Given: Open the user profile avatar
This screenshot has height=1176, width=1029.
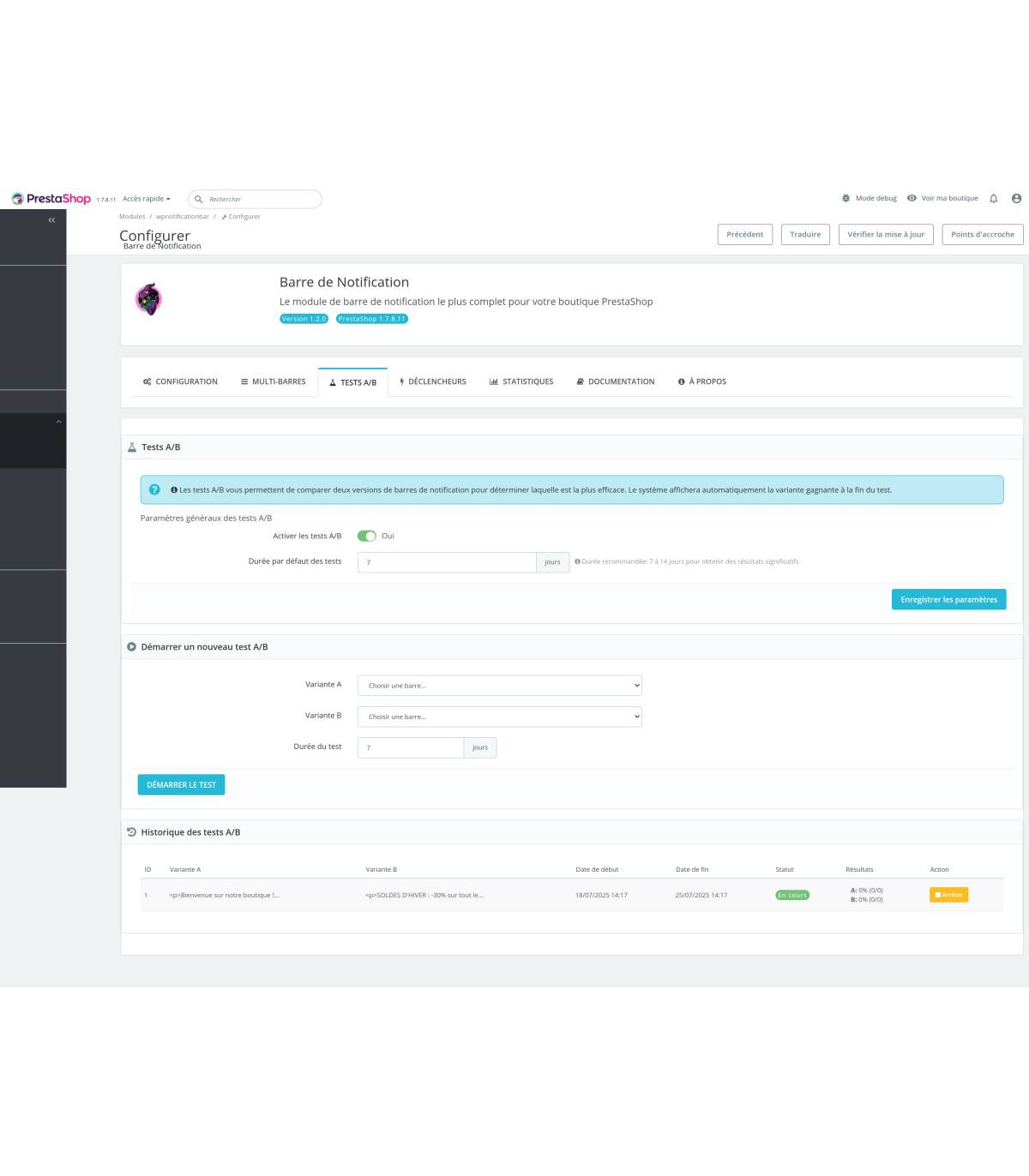Looking at the screenshot, I should click(x=1016, y=199).
